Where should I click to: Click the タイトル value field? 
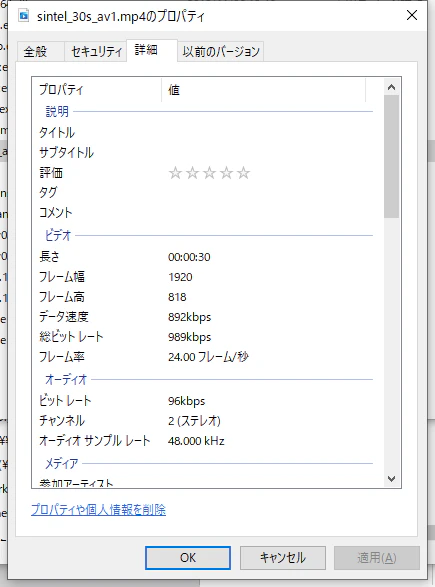(267, 133)
